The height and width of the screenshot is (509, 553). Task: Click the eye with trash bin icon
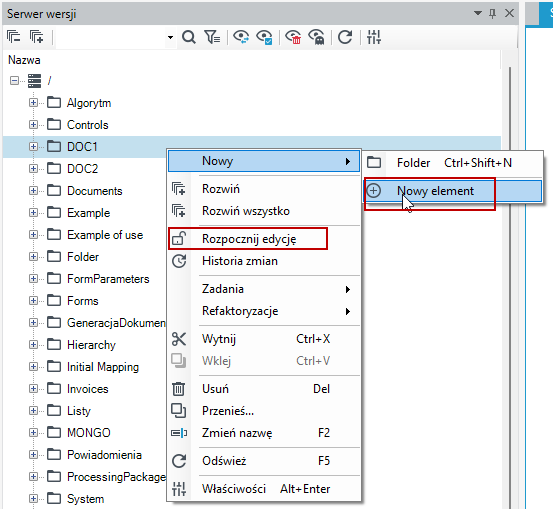(x=293, y=37)
